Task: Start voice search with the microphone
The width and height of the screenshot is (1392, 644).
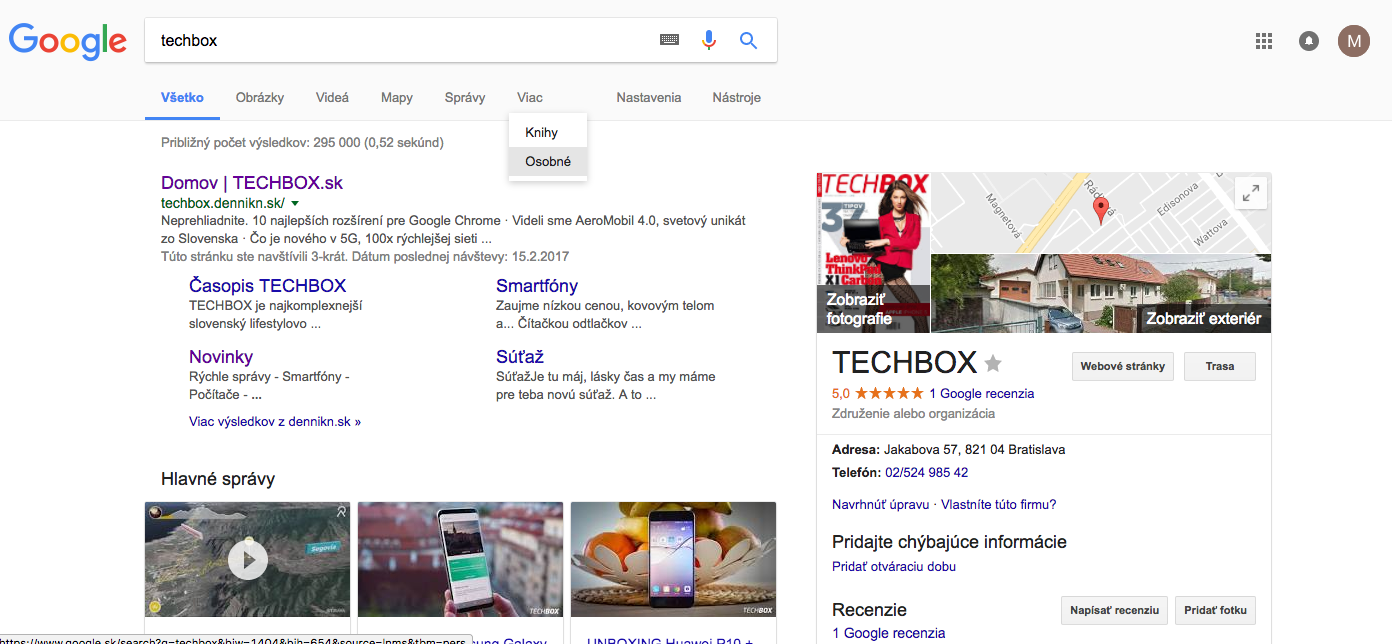Action: pyautogui.click(x=709, y=40)
